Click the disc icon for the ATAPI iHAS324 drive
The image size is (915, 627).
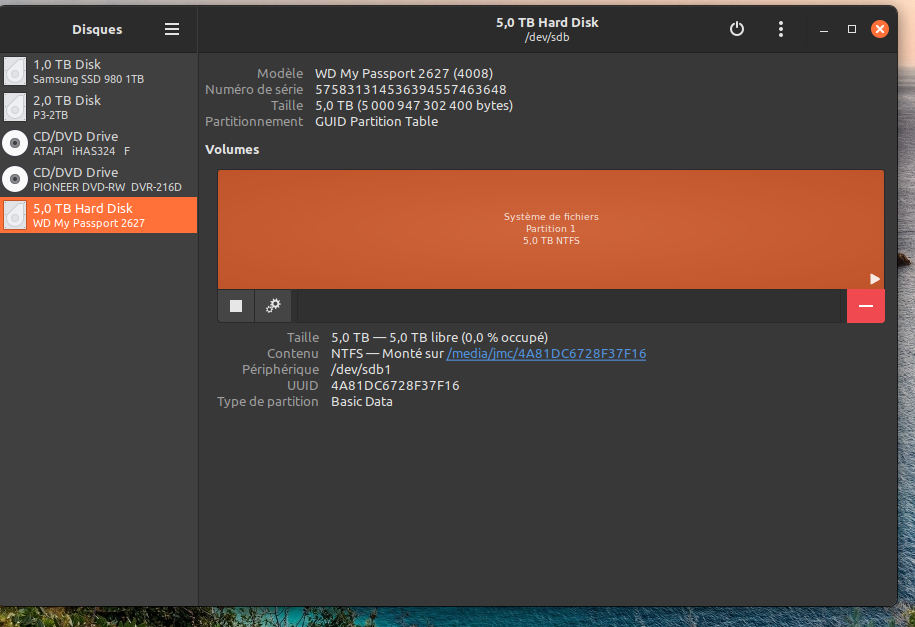click(15, 143)
